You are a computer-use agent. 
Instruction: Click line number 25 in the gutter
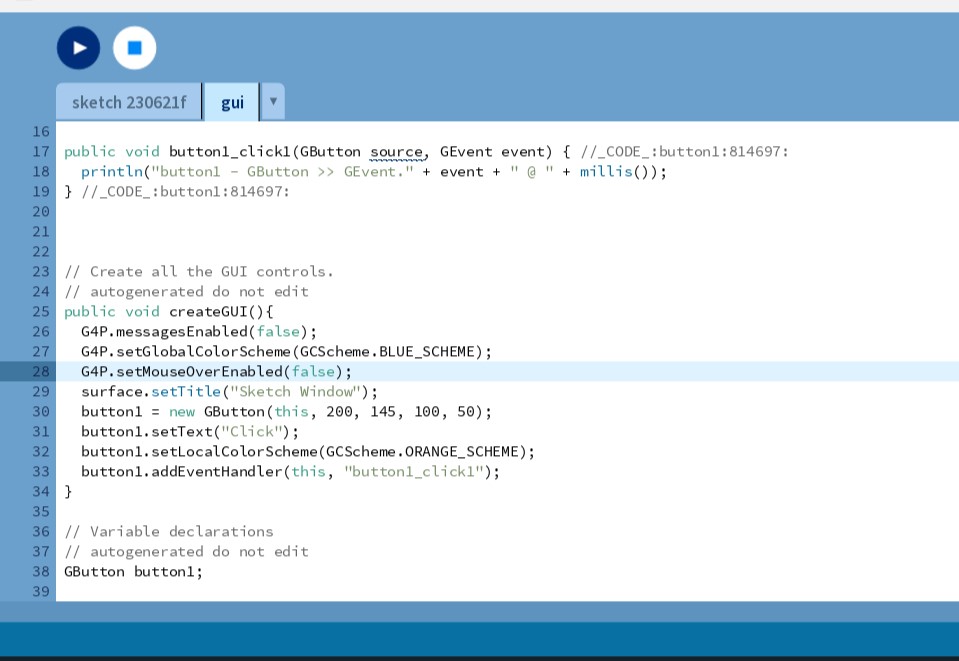tap(41, 311)
